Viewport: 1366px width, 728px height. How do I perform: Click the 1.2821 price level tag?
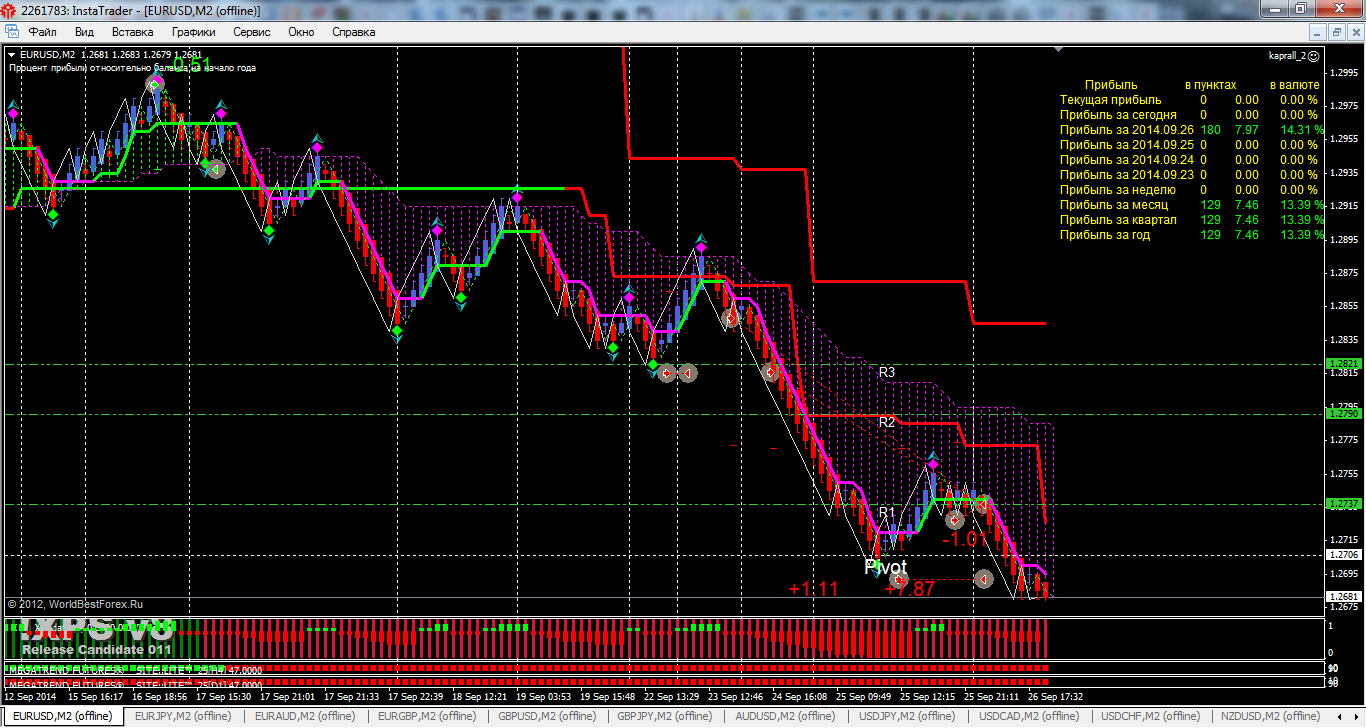click(x=1342, y=364)
